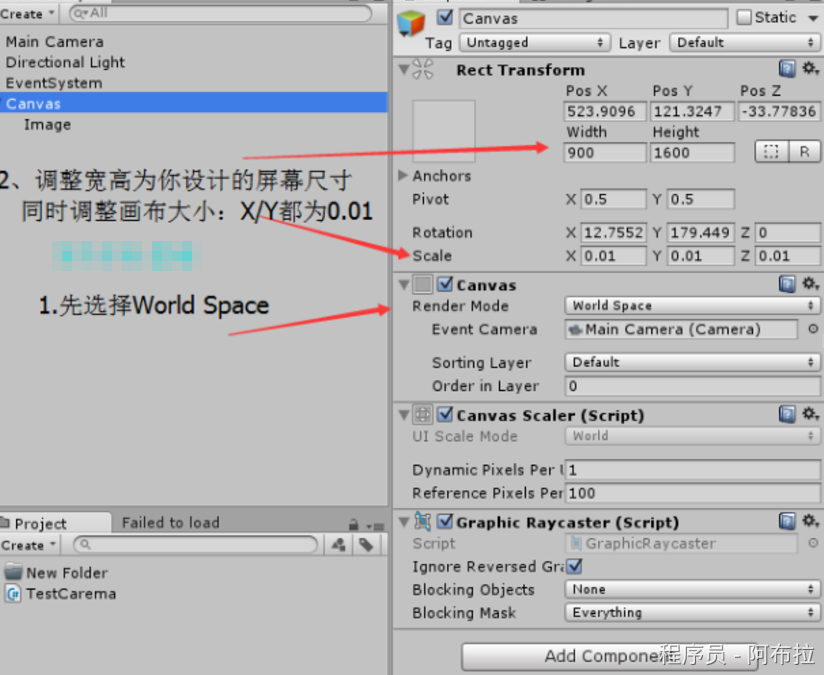Uncheck Ignore Reversed Graphics option

(575, 567)
